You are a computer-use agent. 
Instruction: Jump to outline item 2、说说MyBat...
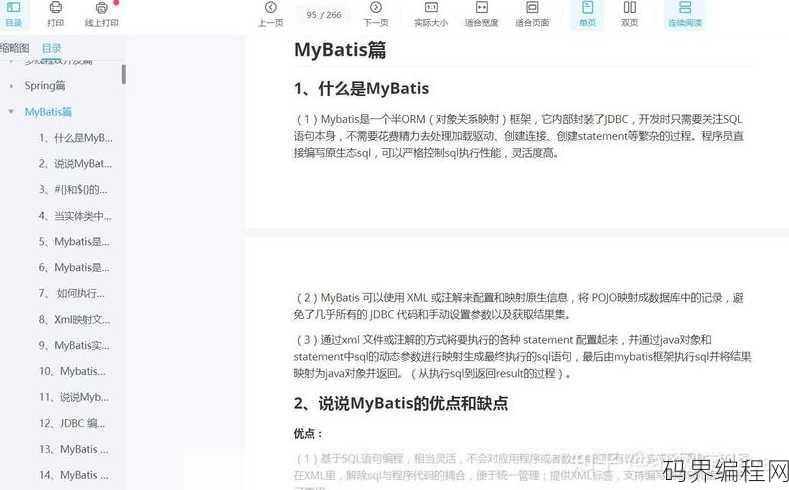[x=75, y=164]
